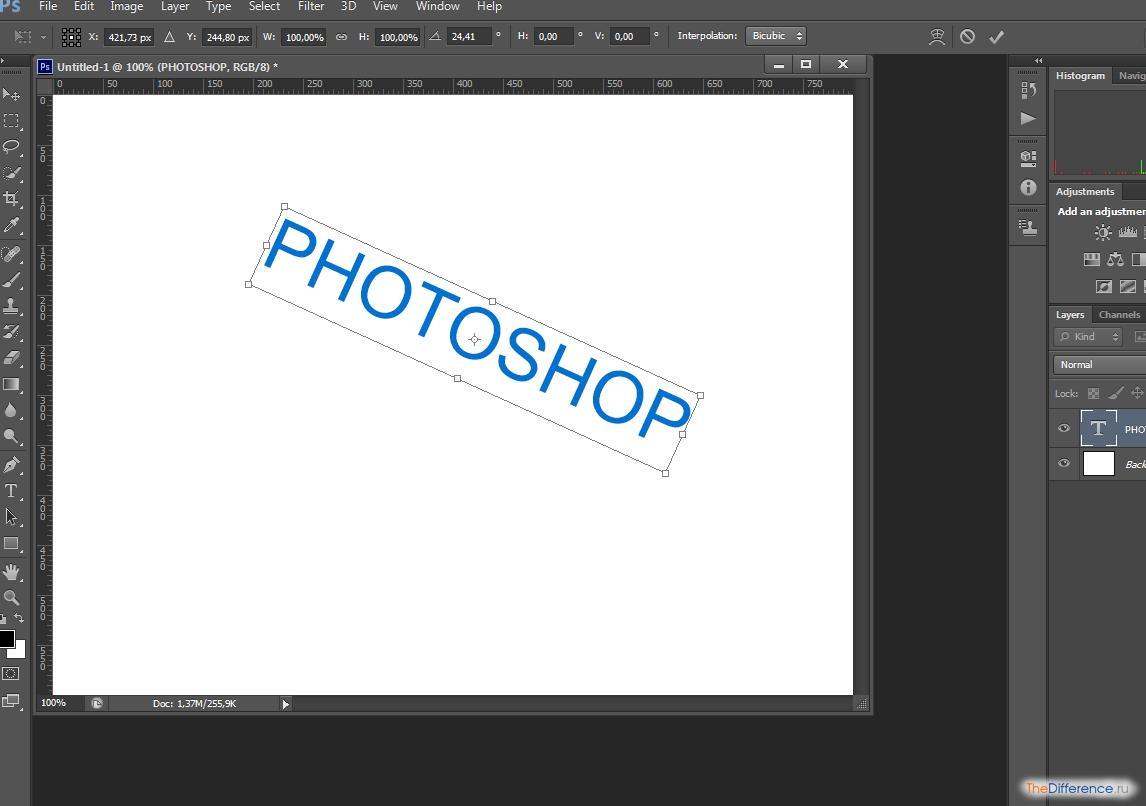Commit the transform with the checkmark
This screenshot has width=1146, height=806.
tap(996, 37)
